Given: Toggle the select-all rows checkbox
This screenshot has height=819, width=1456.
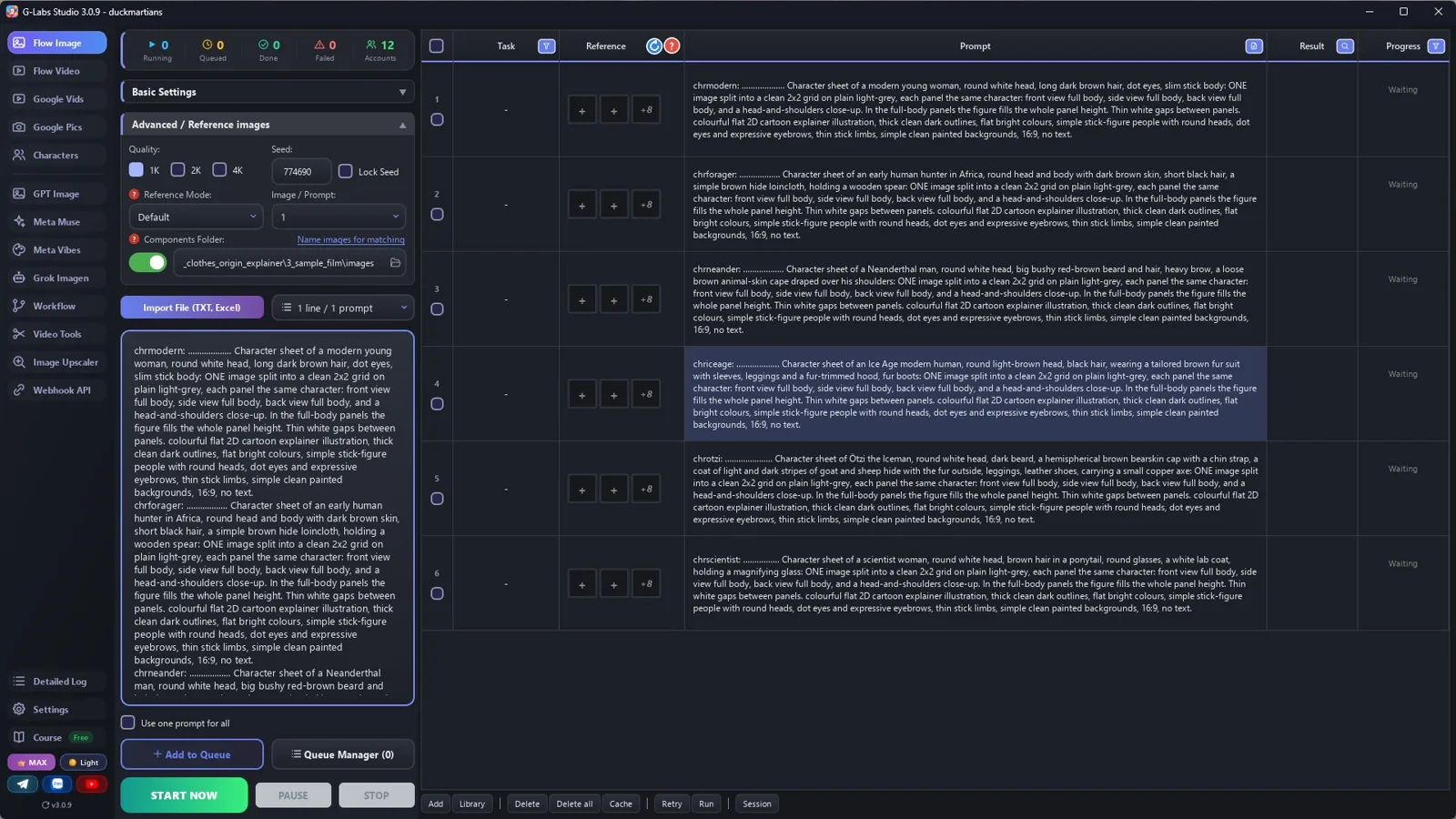Looking at the screenshot, I should (437, 46).
